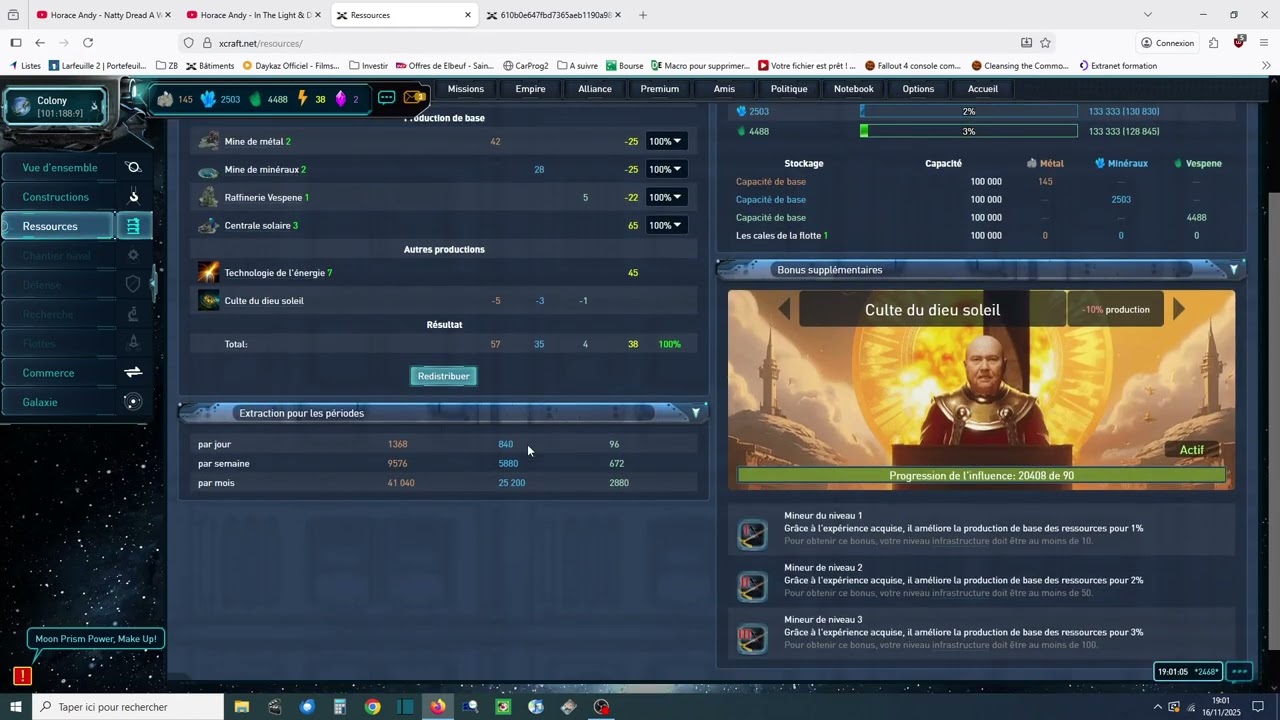
Task: Click the Raffinerie Vespene building icon
Action: click(208, 198)
